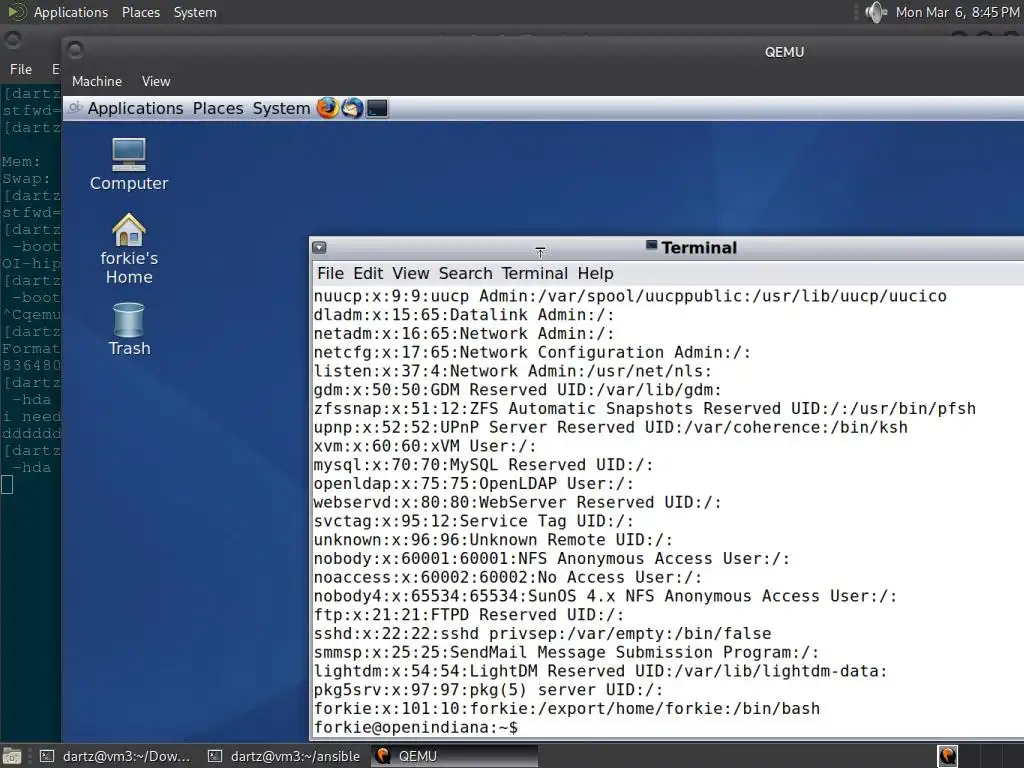Open Terminal's Terminal menu

coord(535,273)
